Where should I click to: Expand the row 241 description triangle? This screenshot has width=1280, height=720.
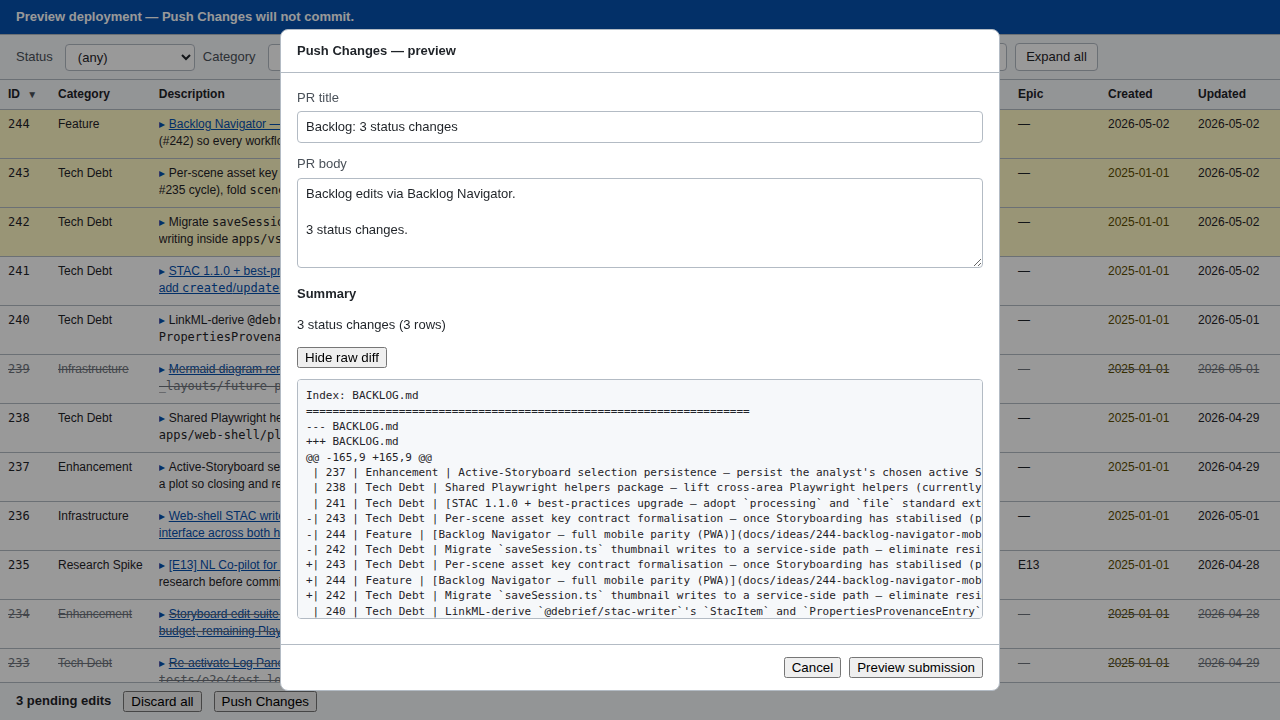[x=162, y=272]
